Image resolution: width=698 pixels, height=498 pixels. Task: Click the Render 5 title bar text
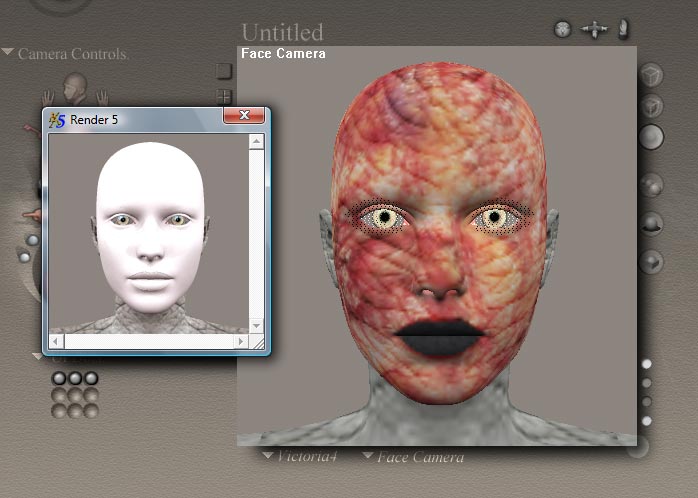coord(94,120)
